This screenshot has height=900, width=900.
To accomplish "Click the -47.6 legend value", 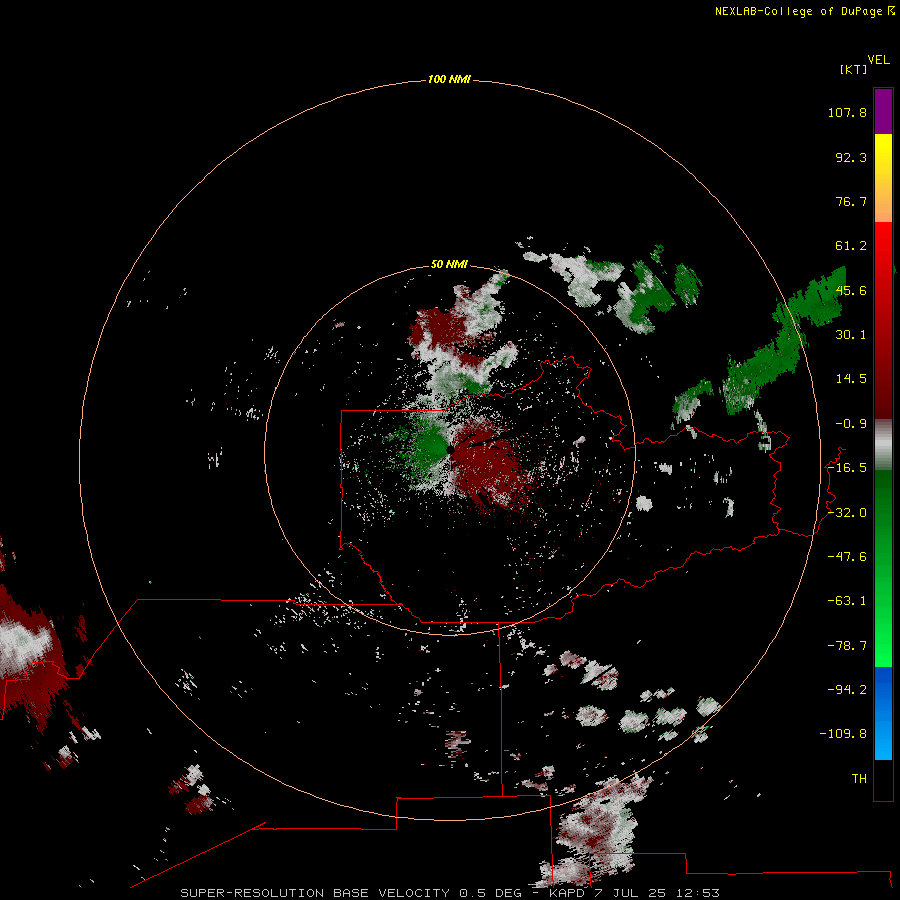I will pyautogui.click(x=847, y=557).
